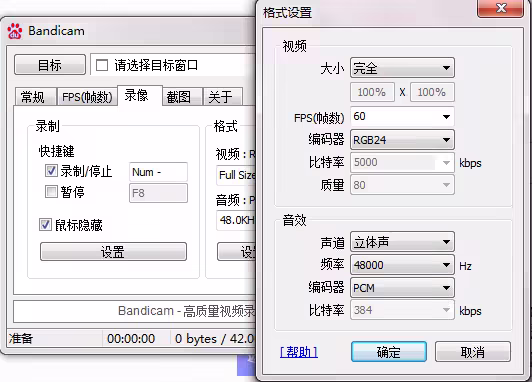Enable the 暂停 hotkey checkbox
The height and width of the screenshot is (382, 532).
51,192
